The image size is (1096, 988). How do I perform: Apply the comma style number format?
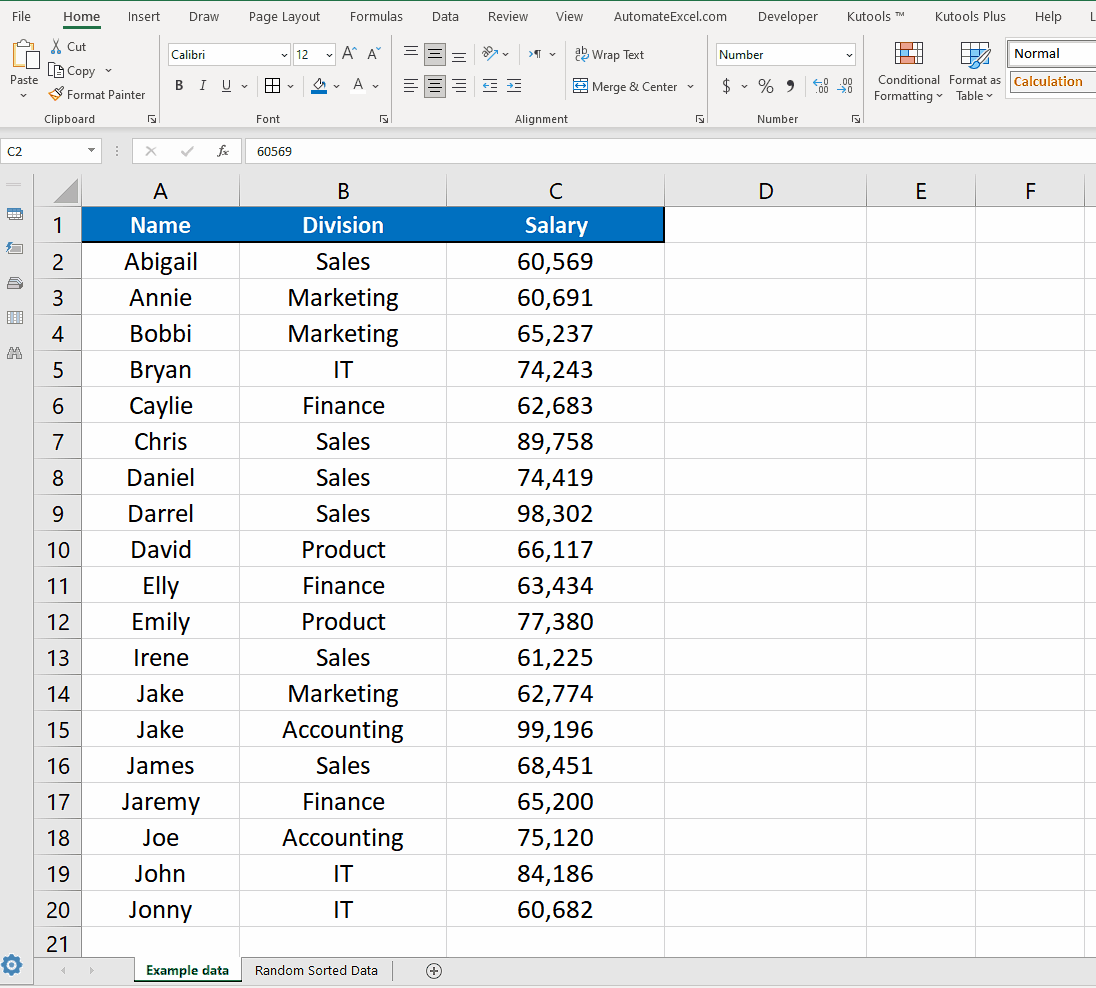pos(789,86)
